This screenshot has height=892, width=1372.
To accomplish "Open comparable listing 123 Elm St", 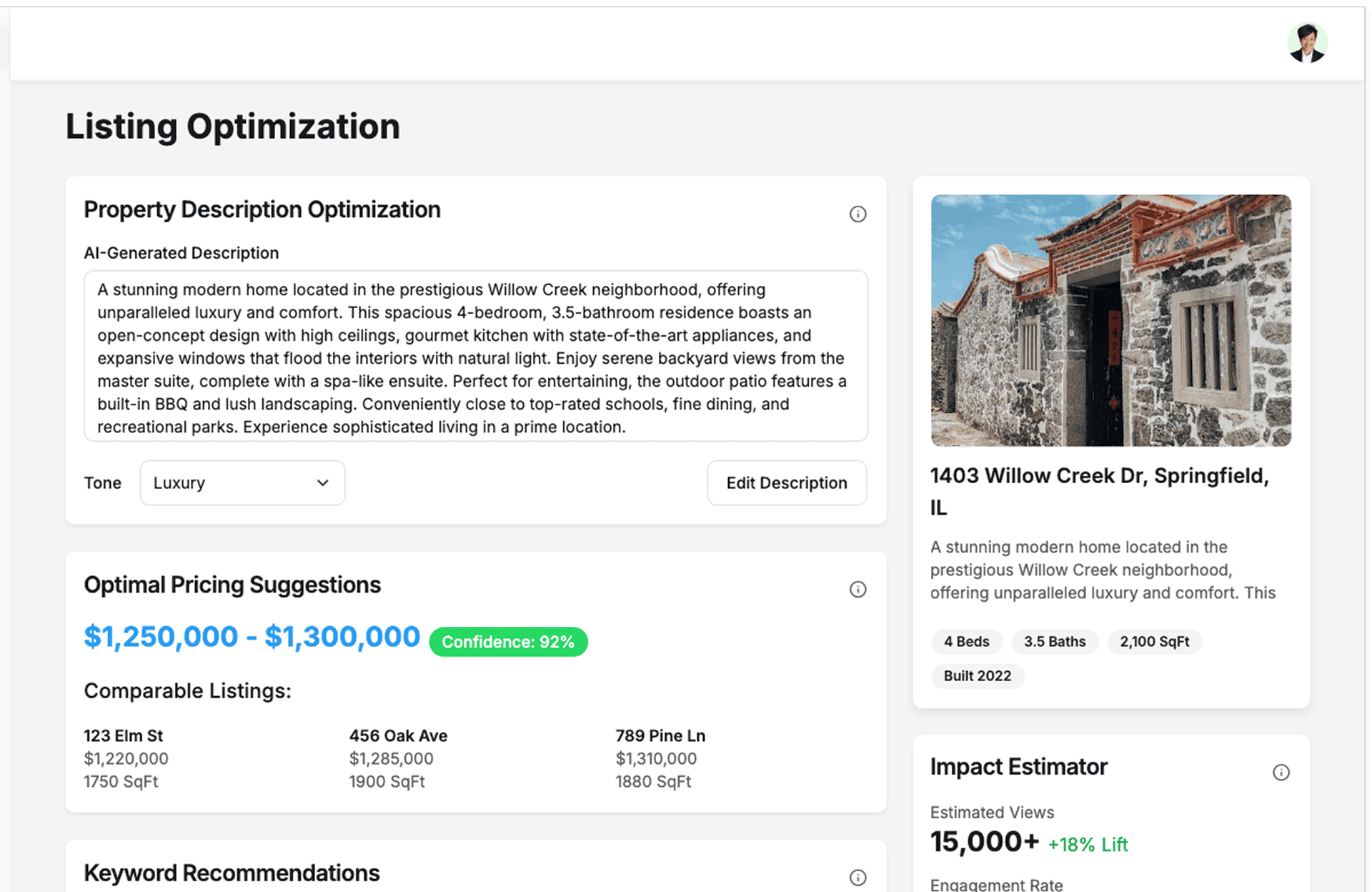I will [123, 735].
